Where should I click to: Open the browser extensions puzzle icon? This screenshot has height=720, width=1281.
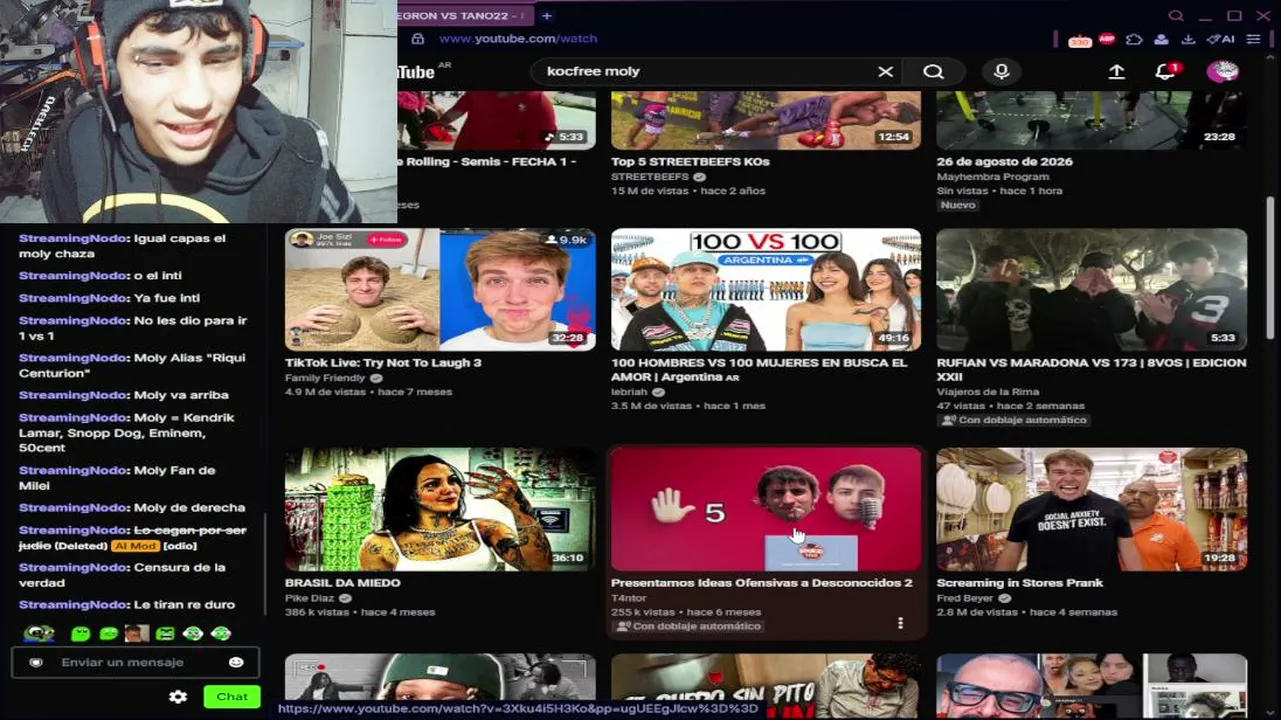[1134, 39]
